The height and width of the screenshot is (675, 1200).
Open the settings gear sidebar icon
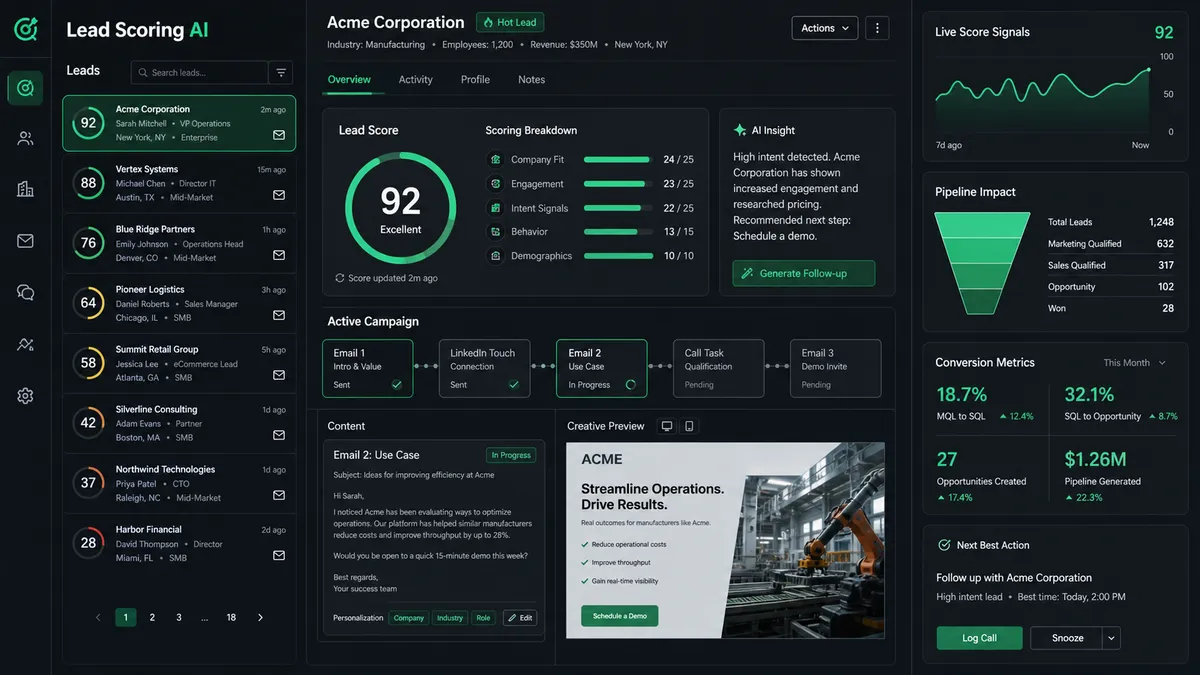pos(25,396)
